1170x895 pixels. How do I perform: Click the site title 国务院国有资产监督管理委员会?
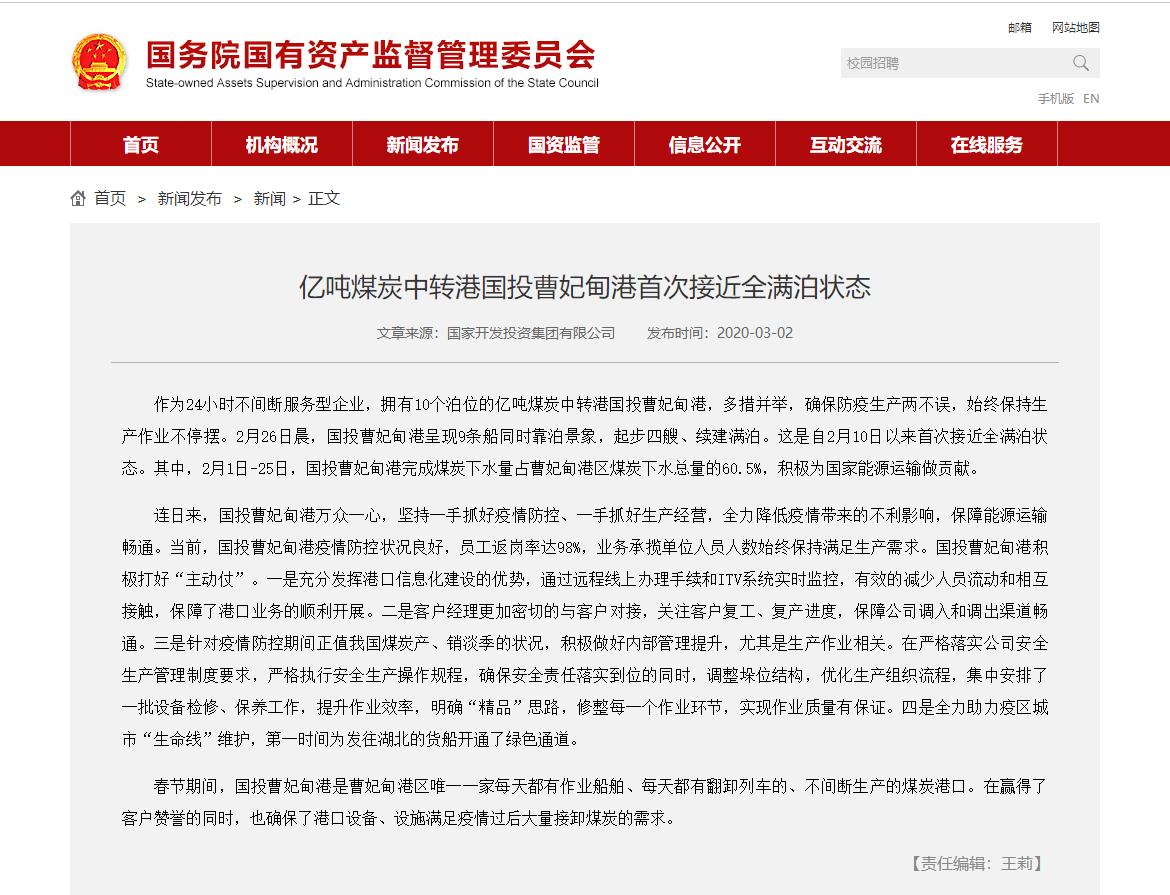point(371,55)
